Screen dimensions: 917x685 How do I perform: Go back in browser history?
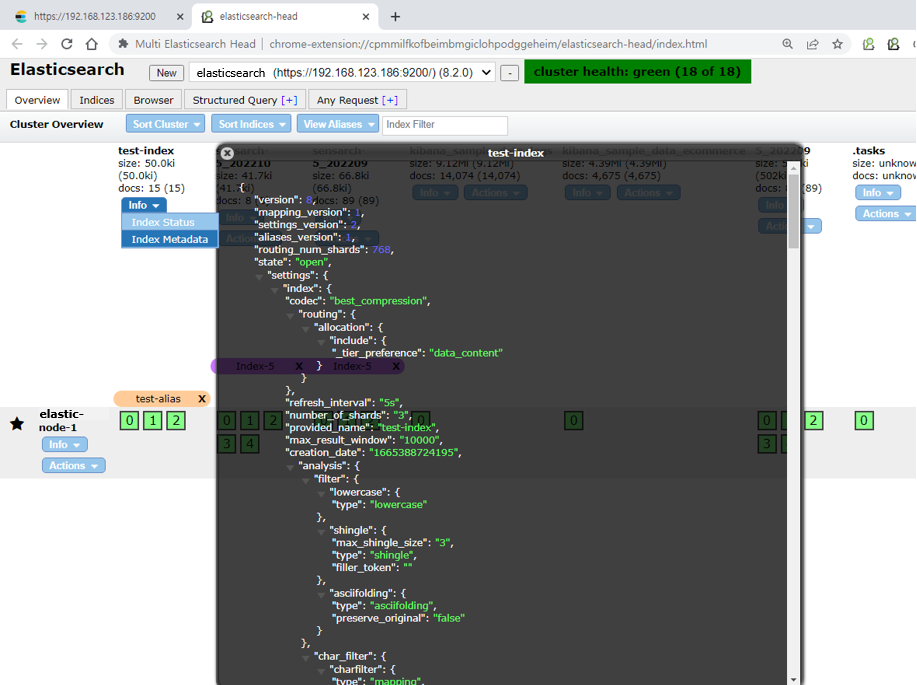17,44
